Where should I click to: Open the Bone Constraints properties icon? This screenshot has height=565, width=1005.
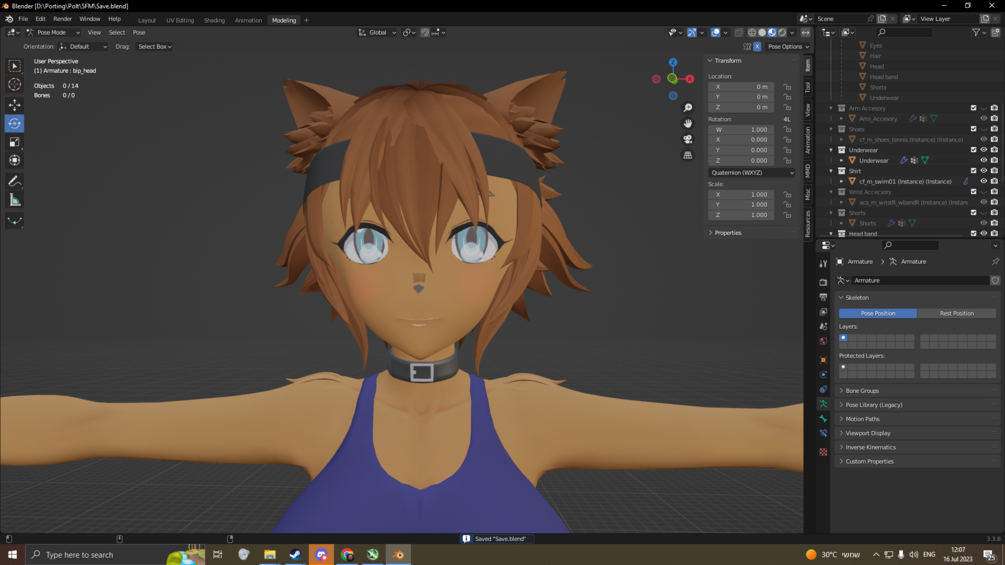point(824,434)
